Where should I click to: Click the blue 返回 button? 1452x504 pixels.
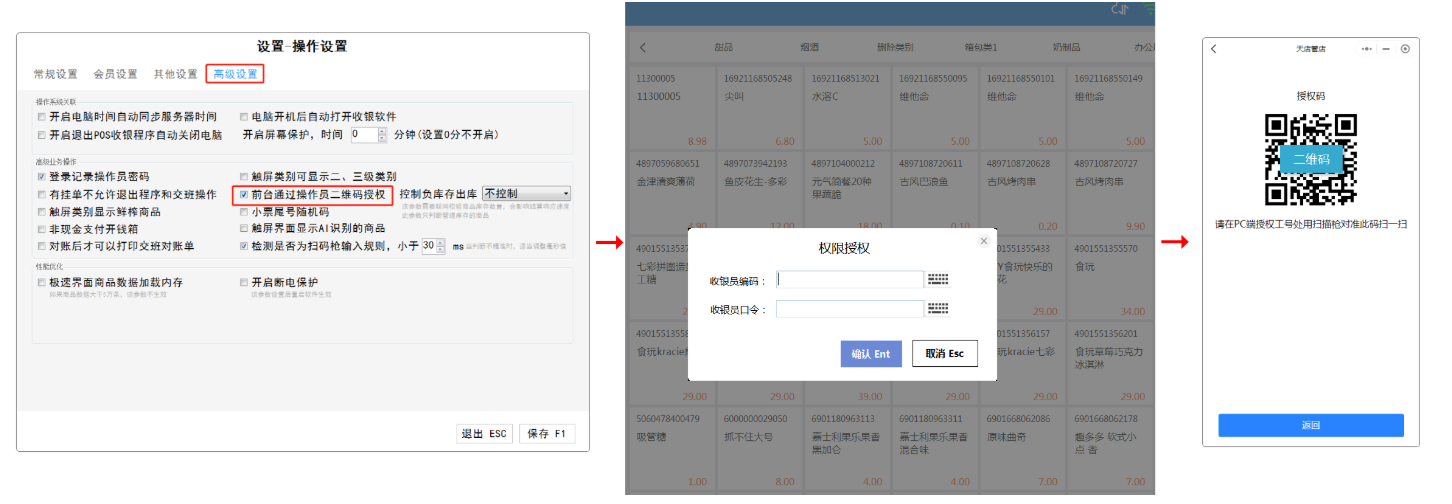[1311, 425]
